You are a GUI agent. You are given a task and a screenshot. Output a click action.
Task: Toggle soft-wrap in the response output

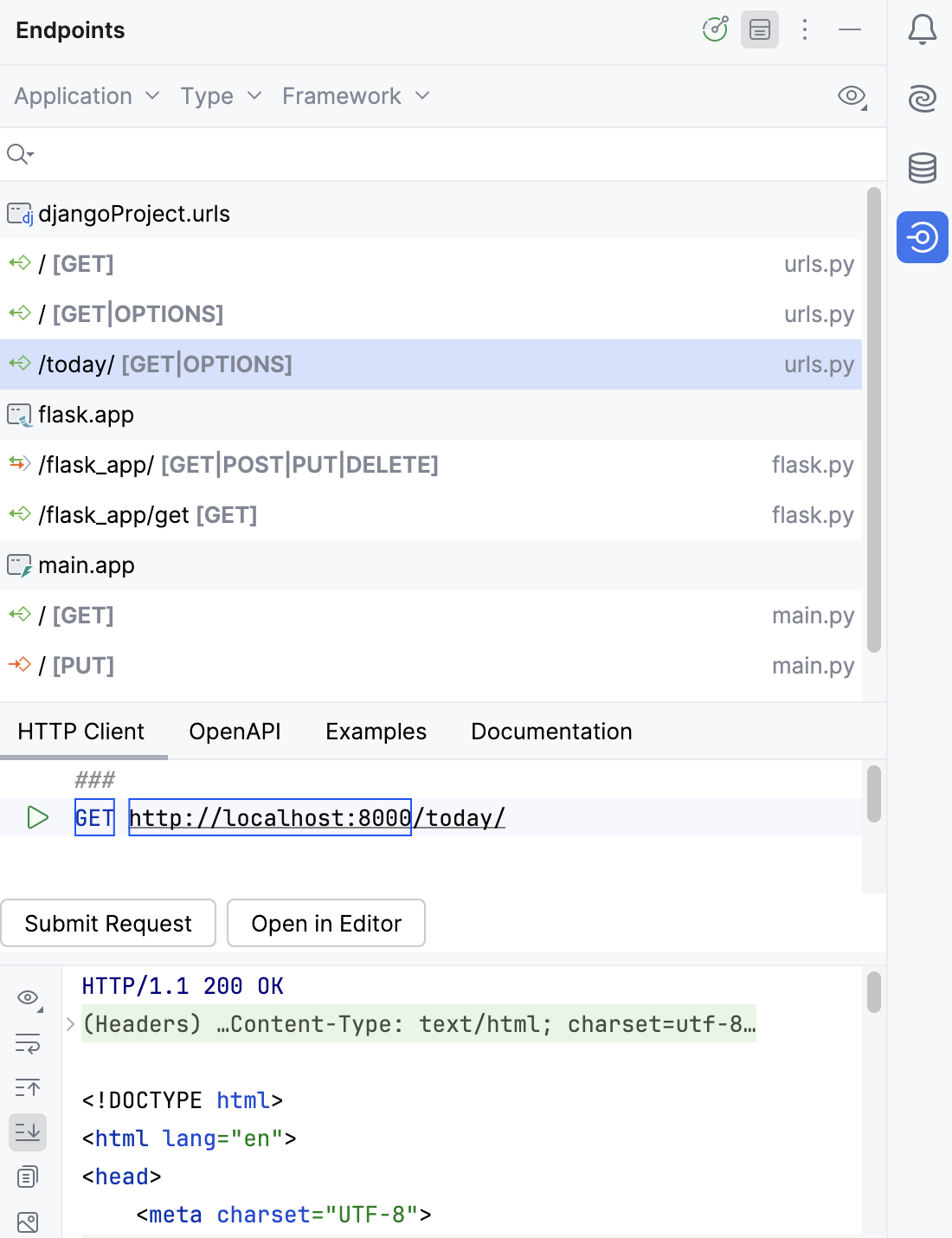[27, 1044]
